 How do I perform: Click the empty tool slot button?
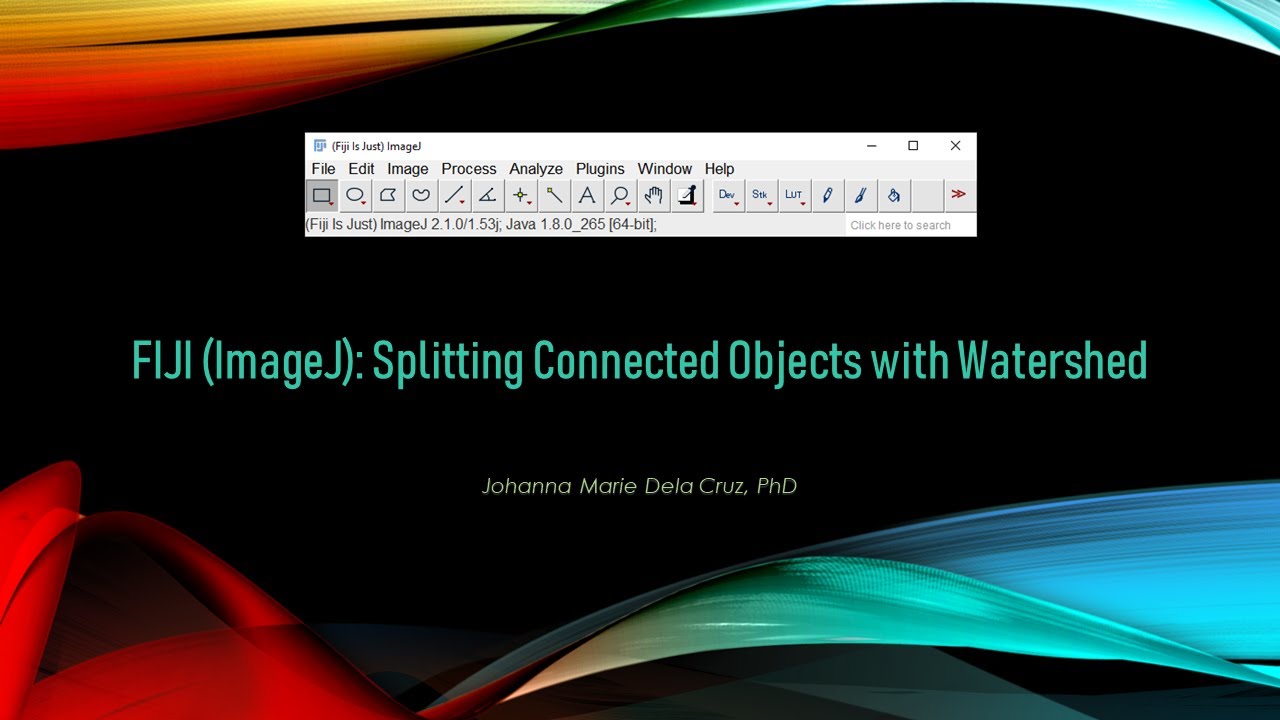coord(927,195)
